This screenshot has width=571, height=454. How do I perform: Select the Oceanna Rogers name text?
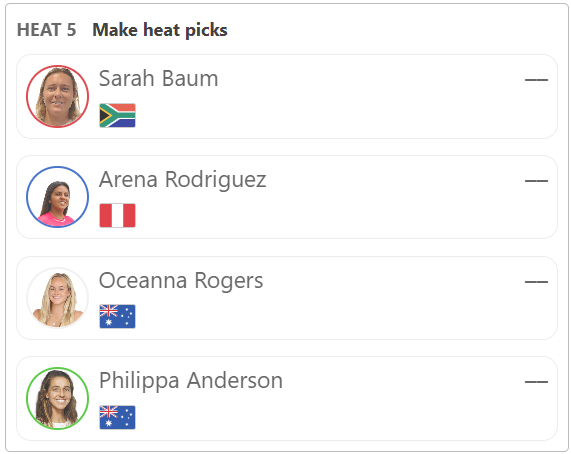(x=181, y=281)
